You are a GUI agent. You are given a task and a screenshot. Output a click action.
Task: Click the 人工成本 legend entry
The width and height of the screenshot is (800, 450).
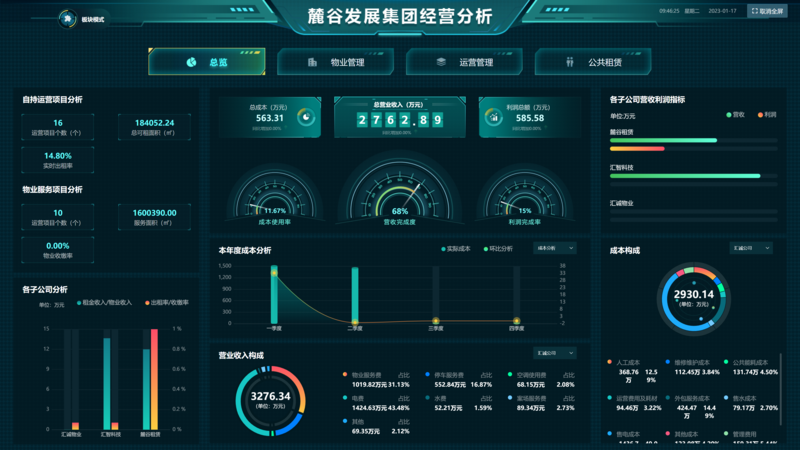tap(633, 371)
